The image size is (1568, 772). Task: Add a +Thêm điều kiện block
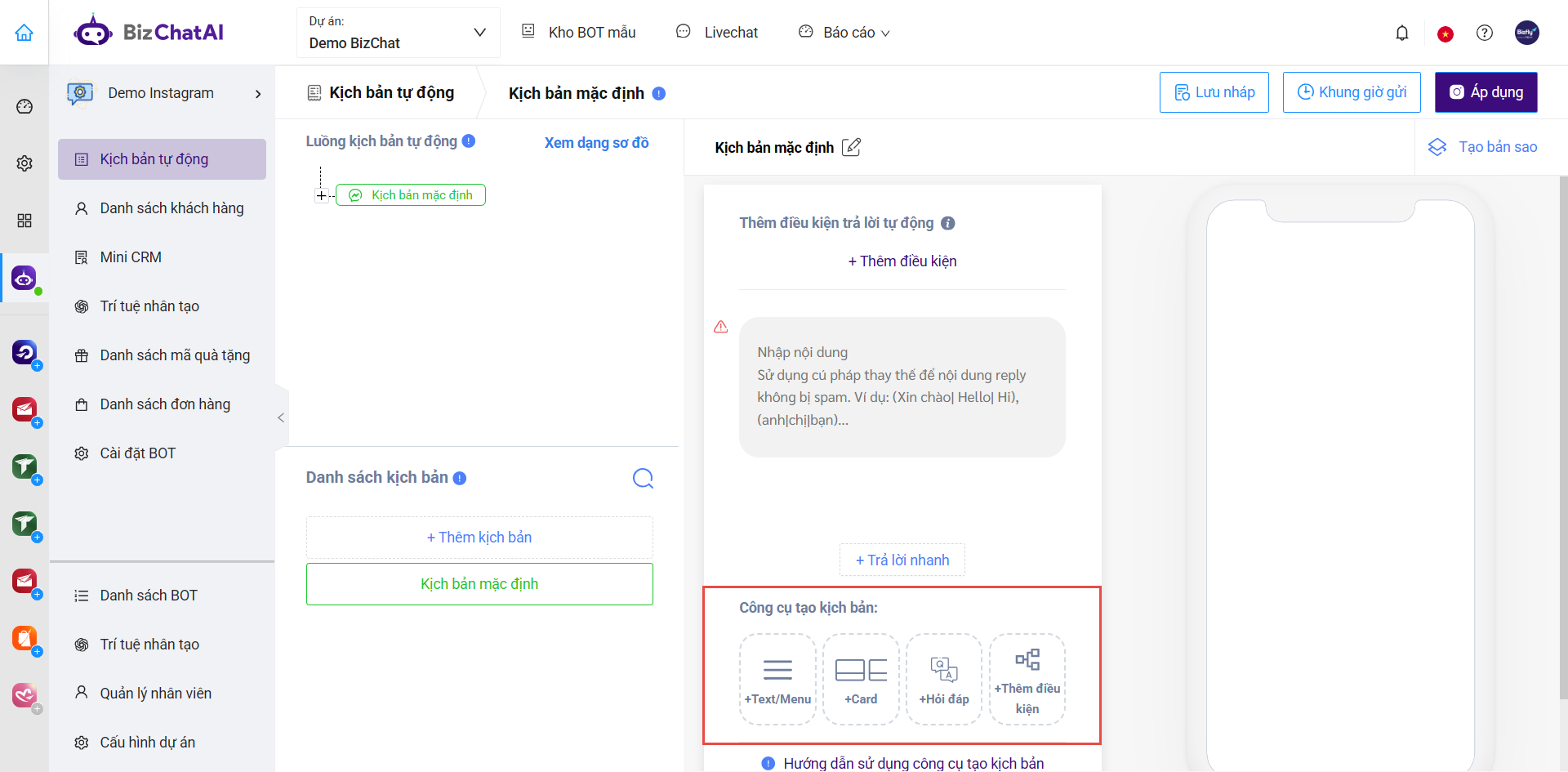[1027, 679]
